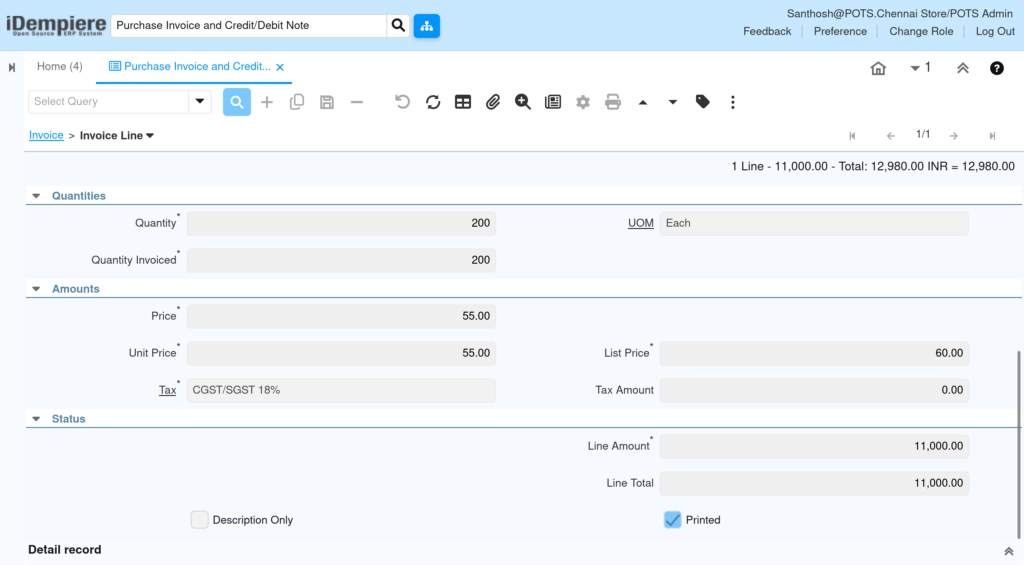
Task: Click the Unit Price field
Action: [341, 353]
